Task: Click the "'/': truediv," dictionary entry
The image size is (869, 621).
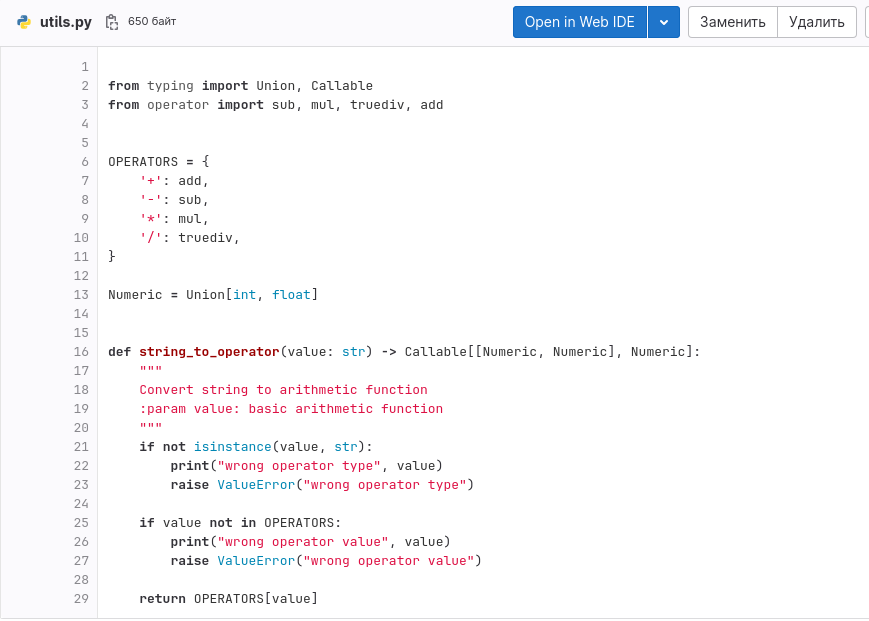Action: (190, 238)
